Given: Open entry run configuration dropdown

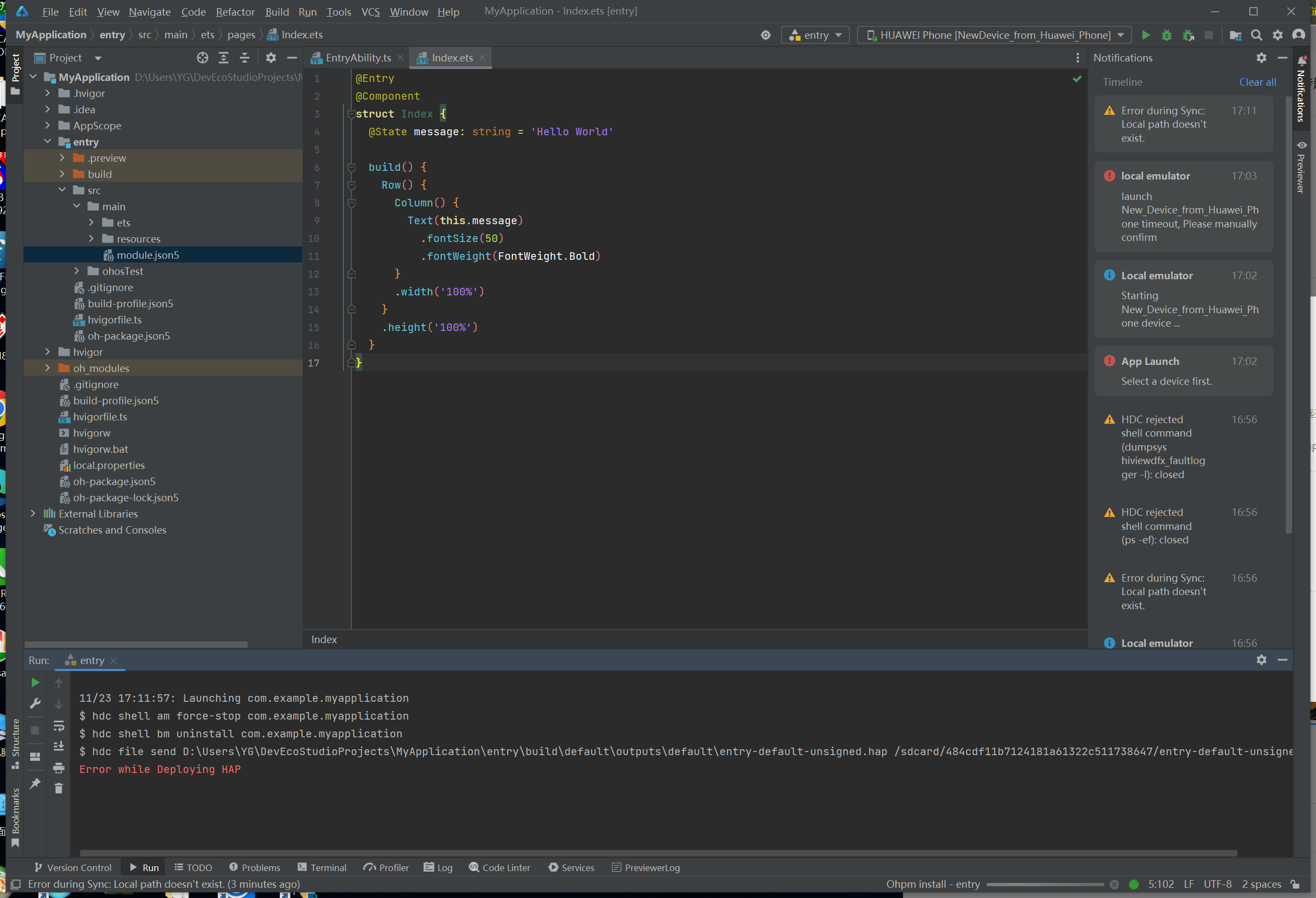Looking at the screenshot, I should [815, 35].
